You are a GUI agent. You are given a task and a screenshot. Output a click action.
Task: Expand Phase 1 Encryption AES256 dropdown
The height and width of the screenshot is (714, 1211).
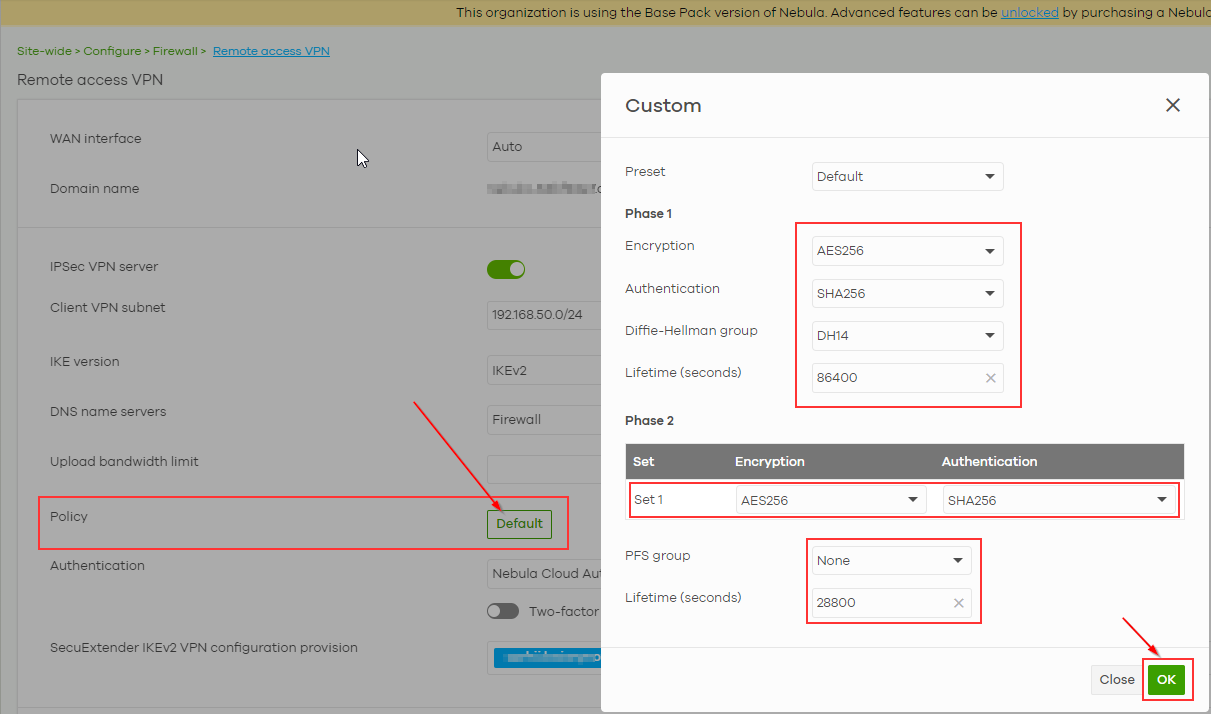[x=907, y=251]
